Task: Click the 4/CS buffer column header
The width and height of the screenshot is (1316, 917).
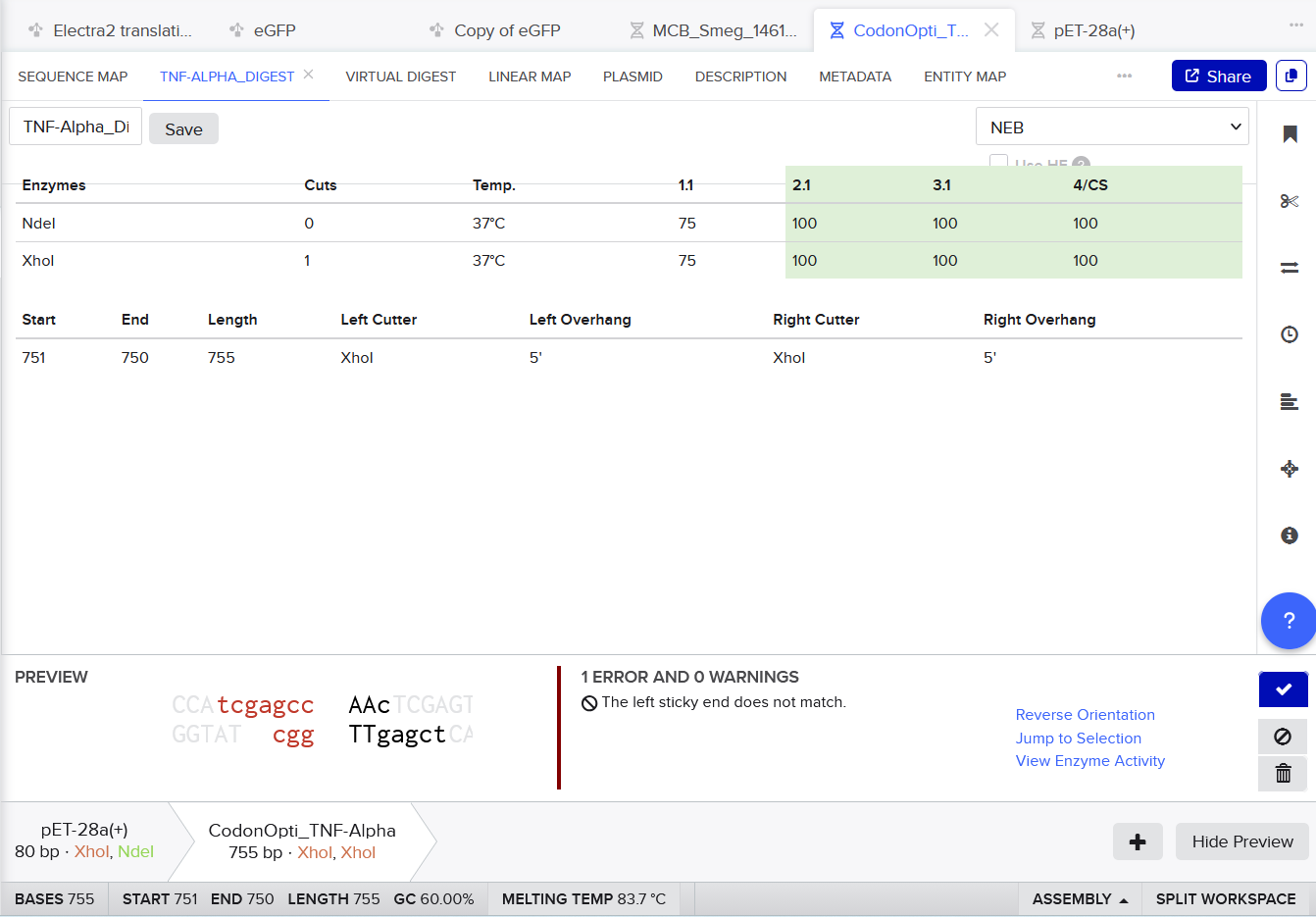Action: click(x=1090, y=185)
